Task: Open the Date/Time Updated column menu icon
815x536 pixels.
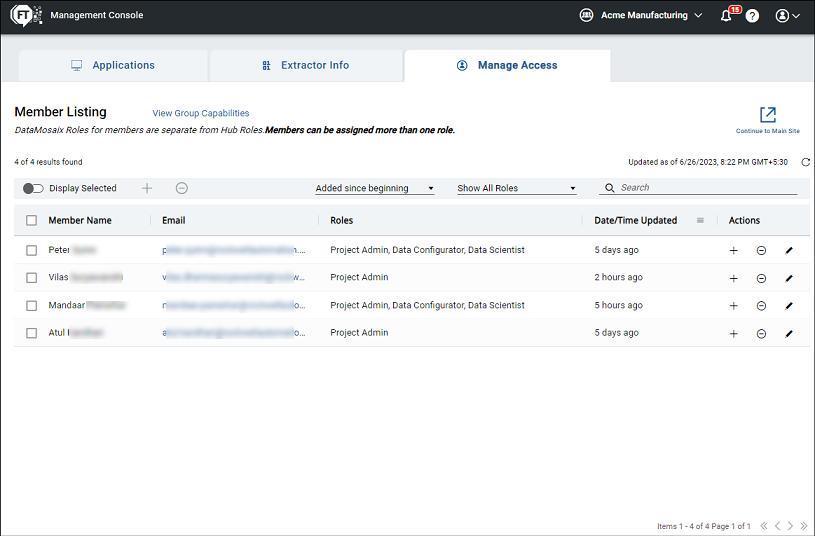Action: tap(700, 220)
